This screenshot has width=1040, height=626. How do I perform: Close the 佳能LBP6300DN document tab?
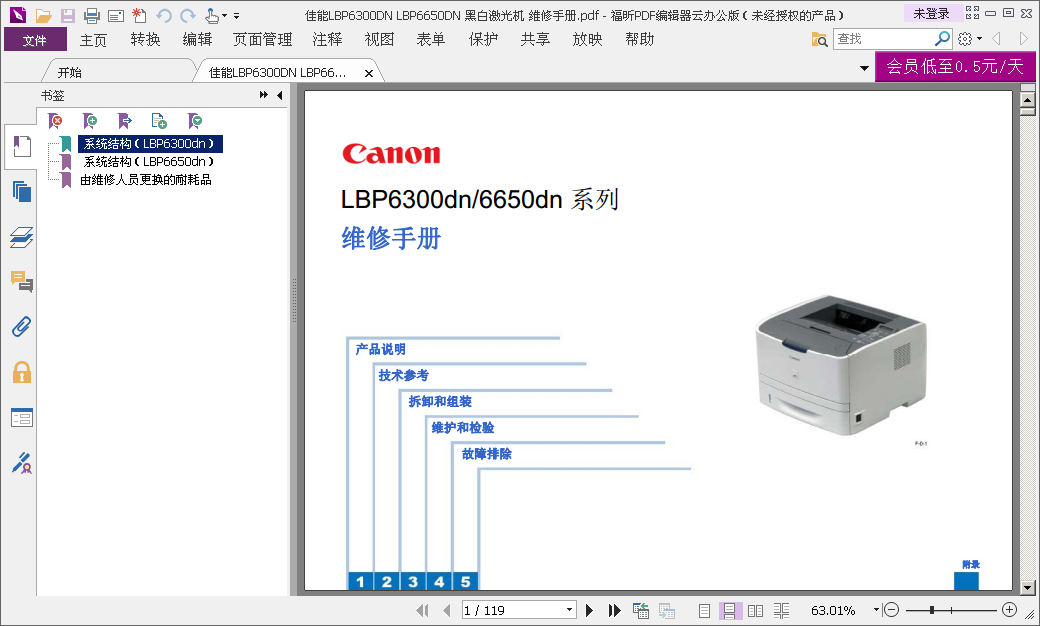369,73
